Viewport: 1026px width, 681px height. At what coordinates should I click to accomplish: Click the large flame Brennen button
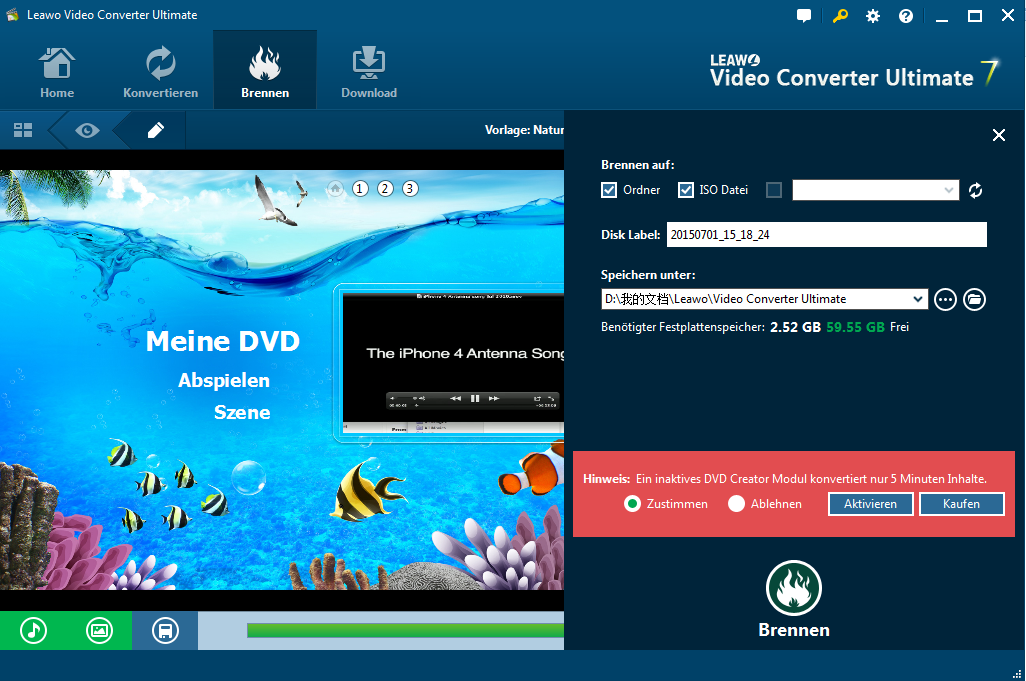click(793, 588)
